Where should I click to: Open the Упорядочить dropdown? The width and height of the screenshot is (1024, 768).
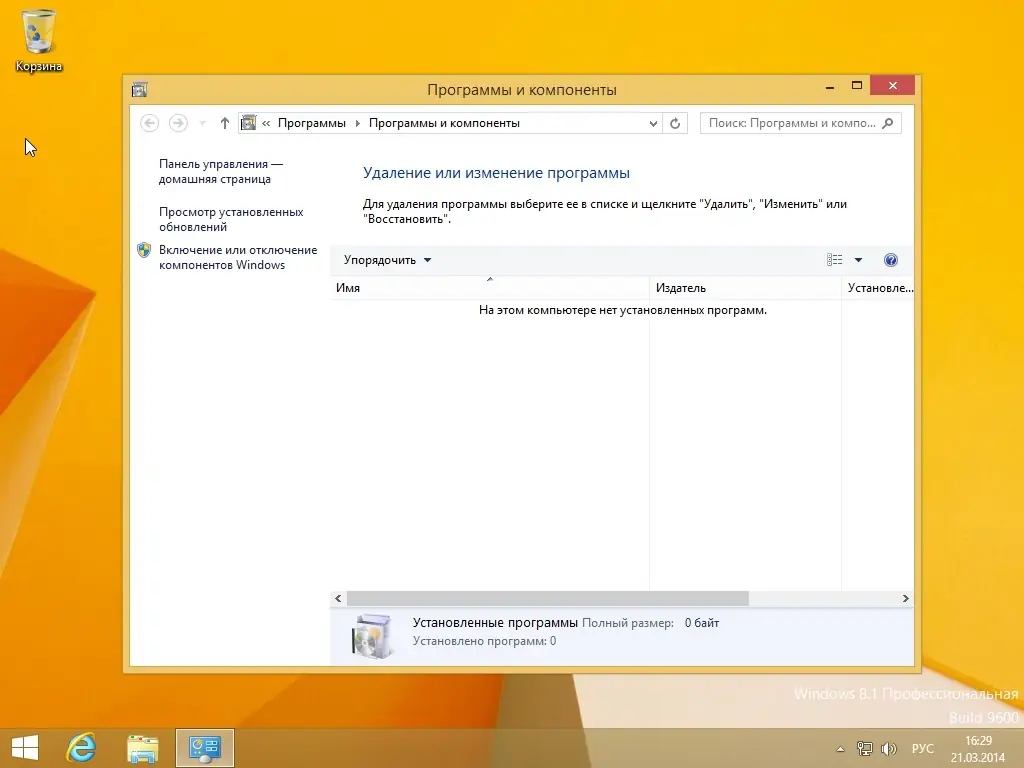pos(385,259)
